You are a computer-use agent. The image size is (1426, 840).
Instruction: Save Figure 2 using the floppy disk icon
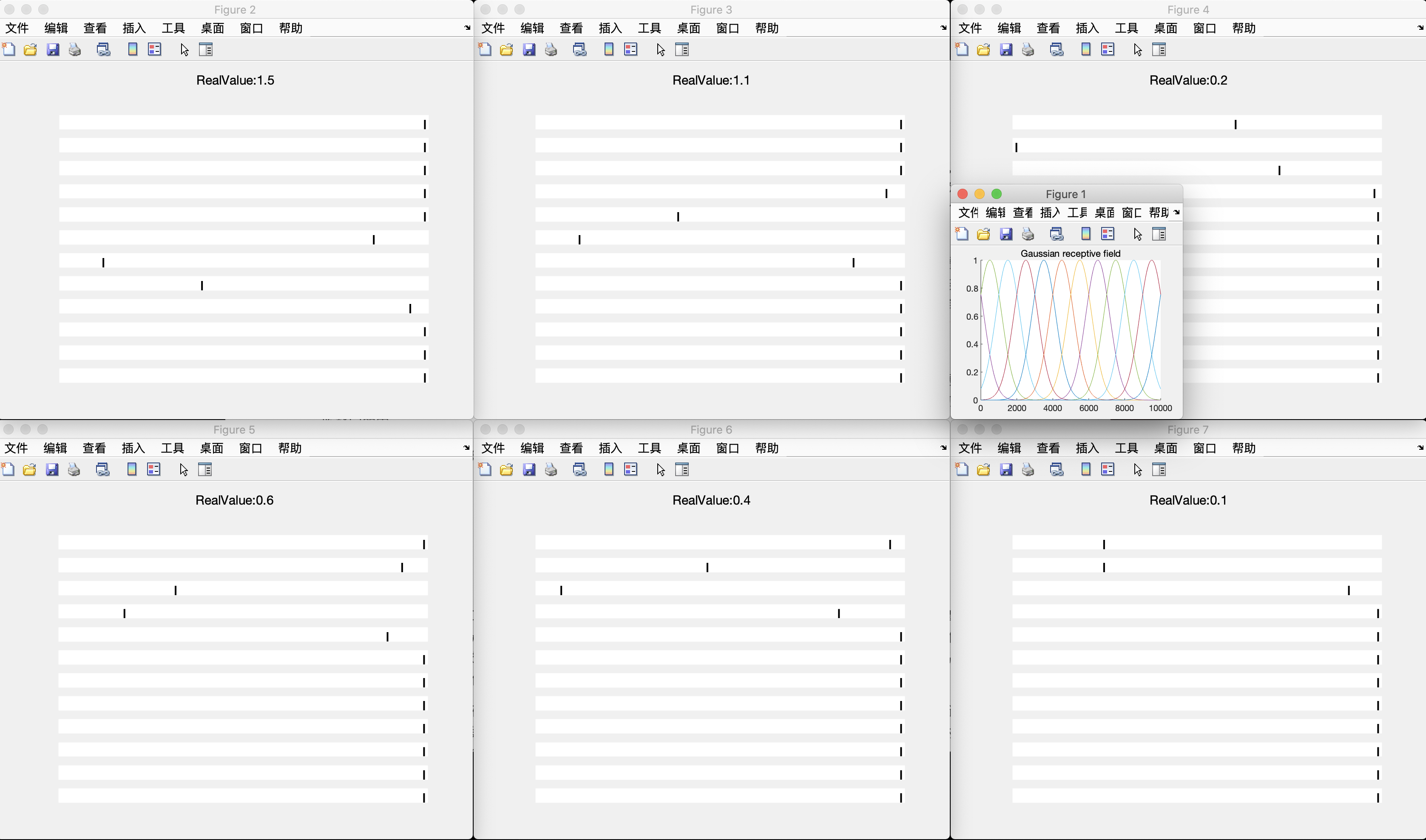coord(53,50)
